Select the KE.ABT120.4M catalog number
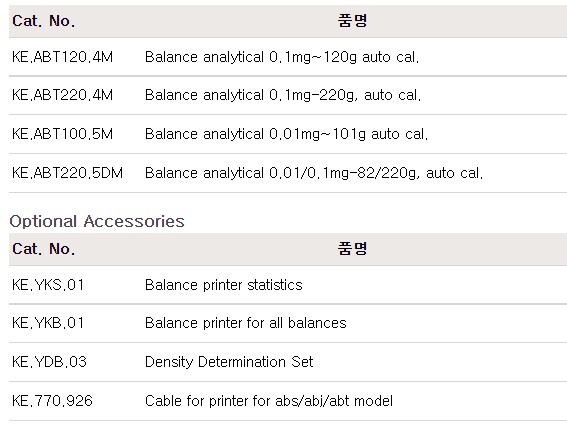This screenshot has height=436, width=567. 63,57
